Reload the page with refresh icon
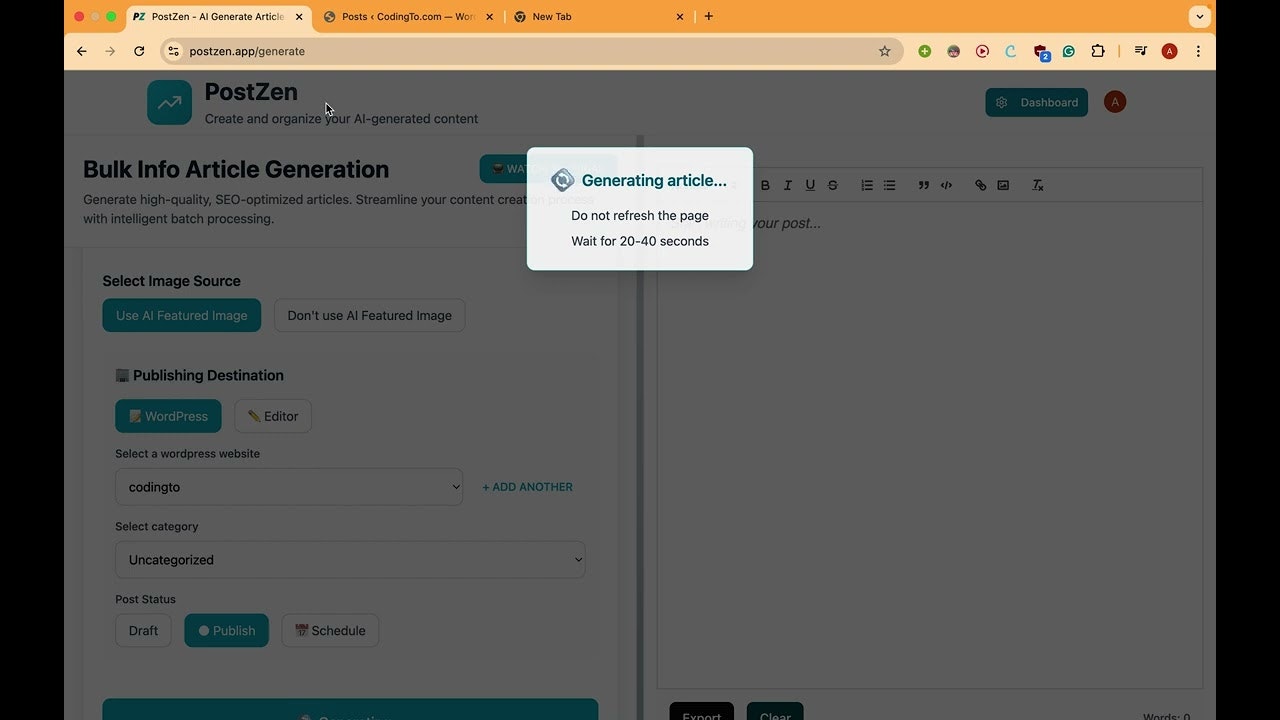Image resolution: width=1280 pixels, height=720 pixels. (x=139, y=51)
